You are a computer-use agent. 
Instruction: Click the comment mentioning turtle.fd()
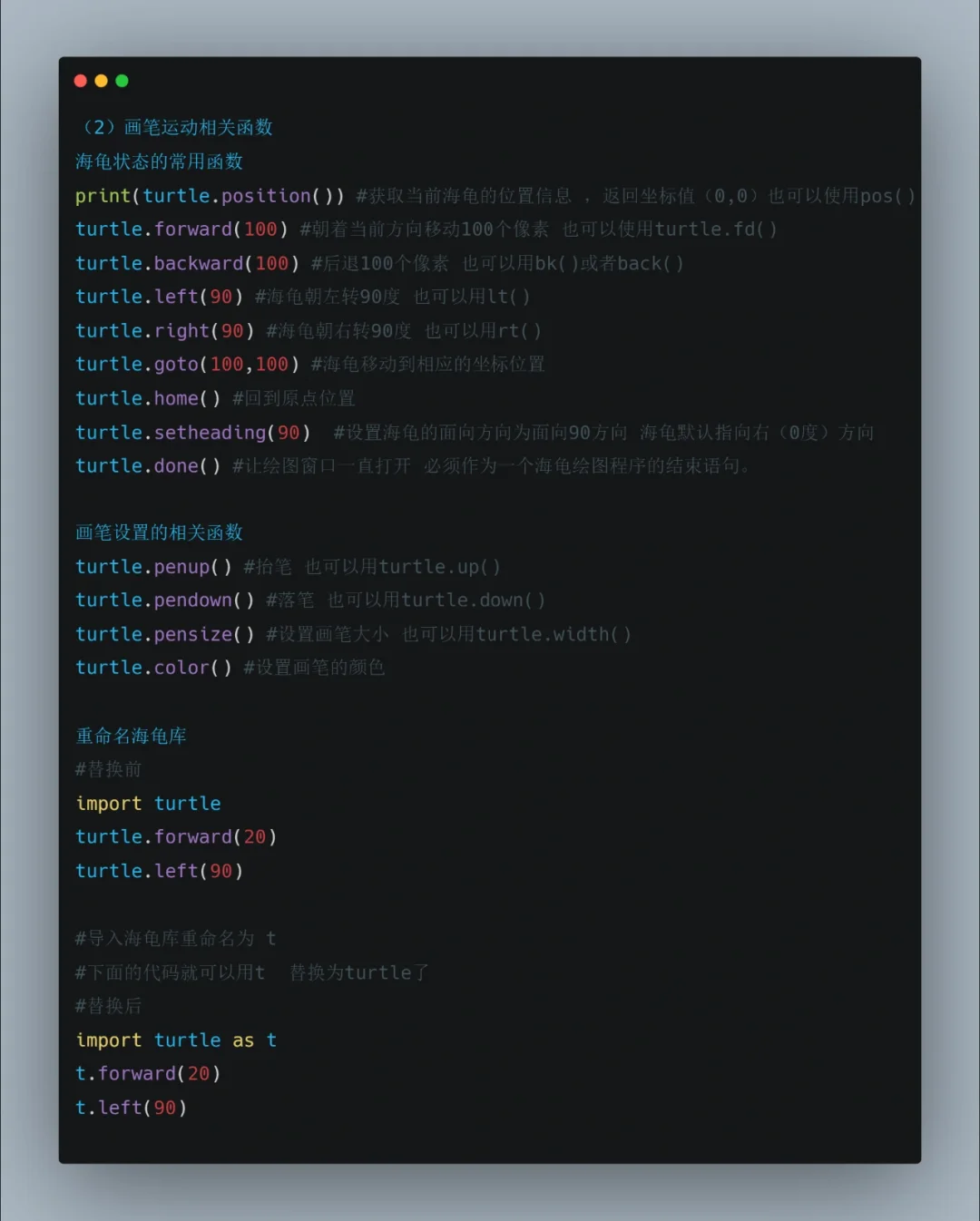coord(538,230)
